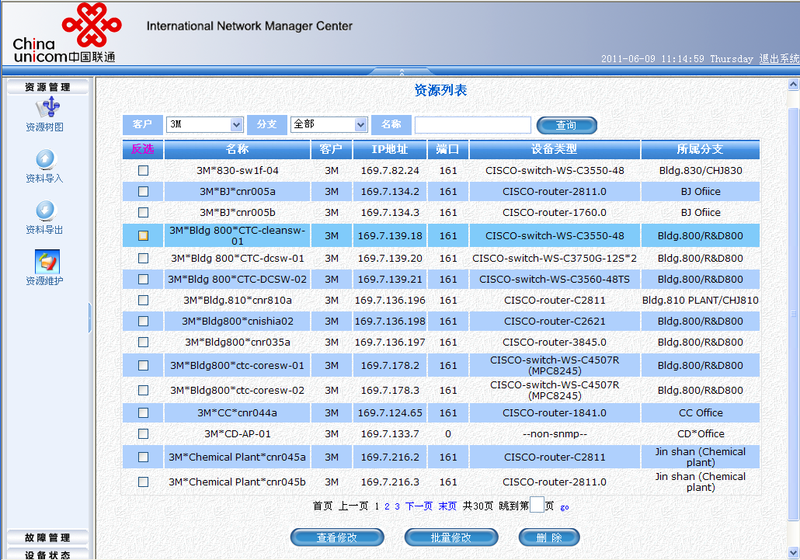
Task: Tick checkbox for 3M*CD-AP-01
Action: point(143,434)
